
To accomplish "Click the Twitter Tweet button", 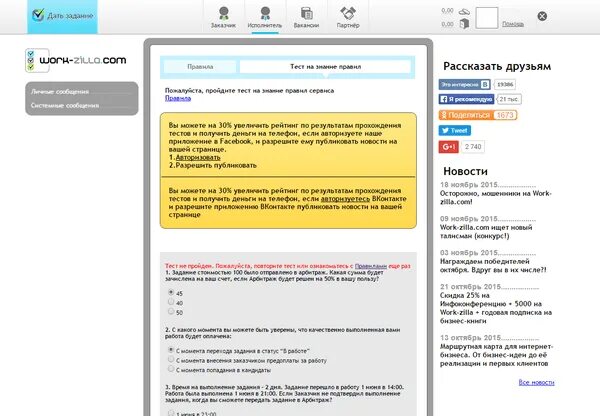I will point(455,131).
